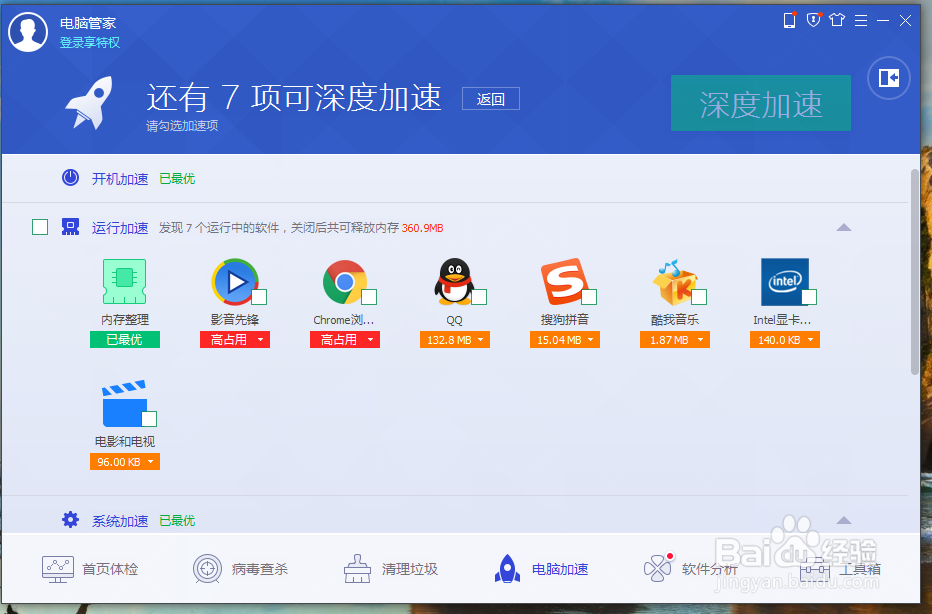Click the 开机加速 heading link

coord(120,179)
